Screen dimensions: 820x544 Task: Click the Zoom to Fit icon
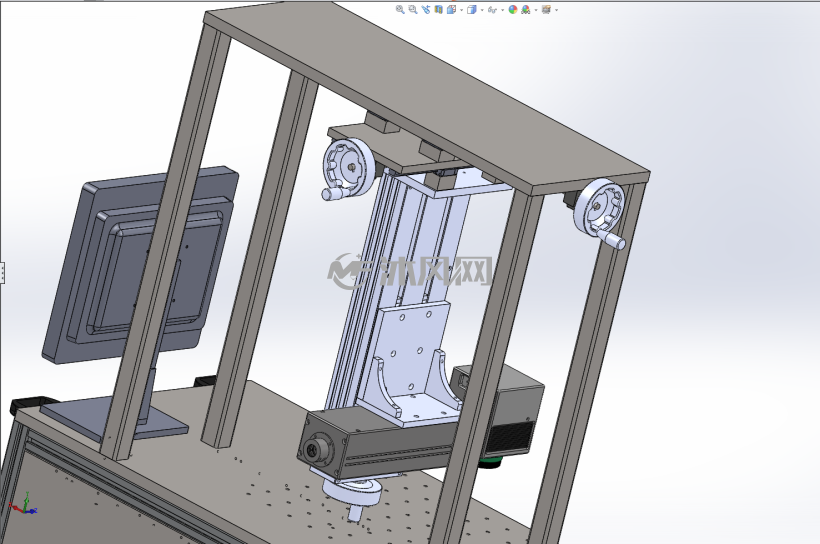click(x=400, y=9)
